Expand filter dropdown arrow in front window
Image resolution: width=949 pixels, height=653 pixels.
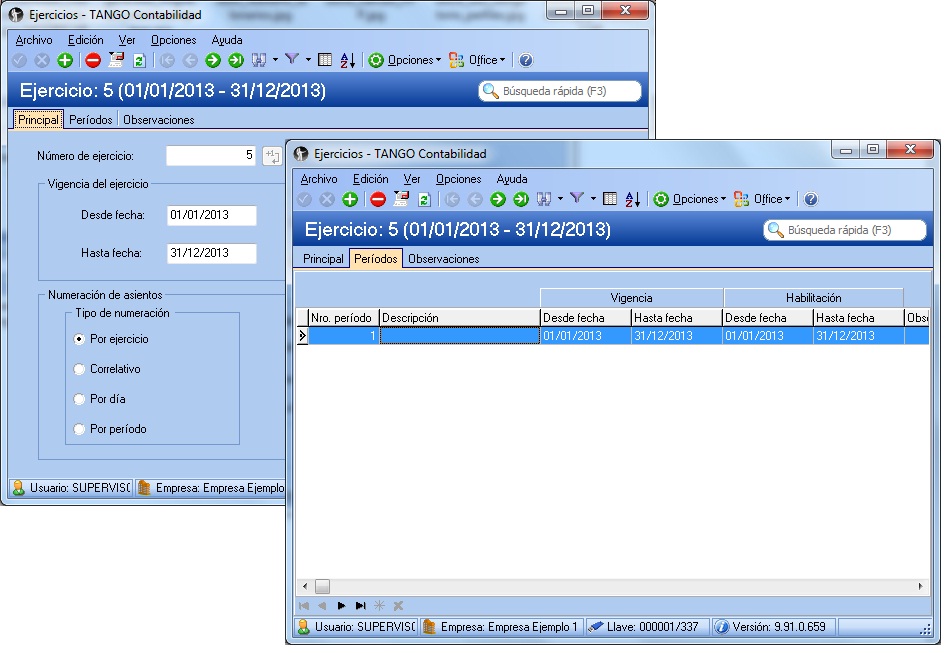(593, 199)
